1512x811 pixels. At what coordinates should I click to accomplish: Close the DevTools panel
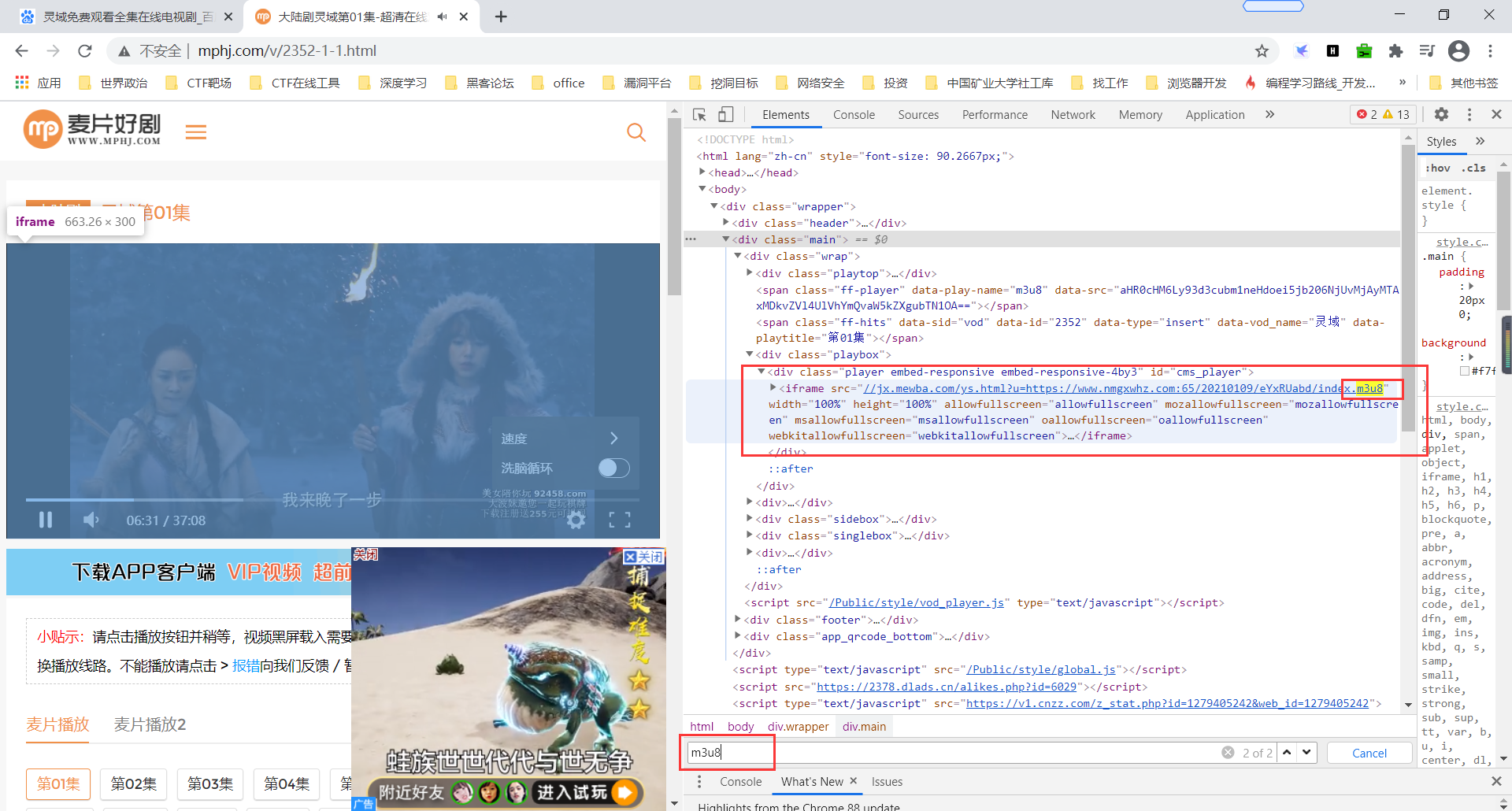(x=1497, y=115)
